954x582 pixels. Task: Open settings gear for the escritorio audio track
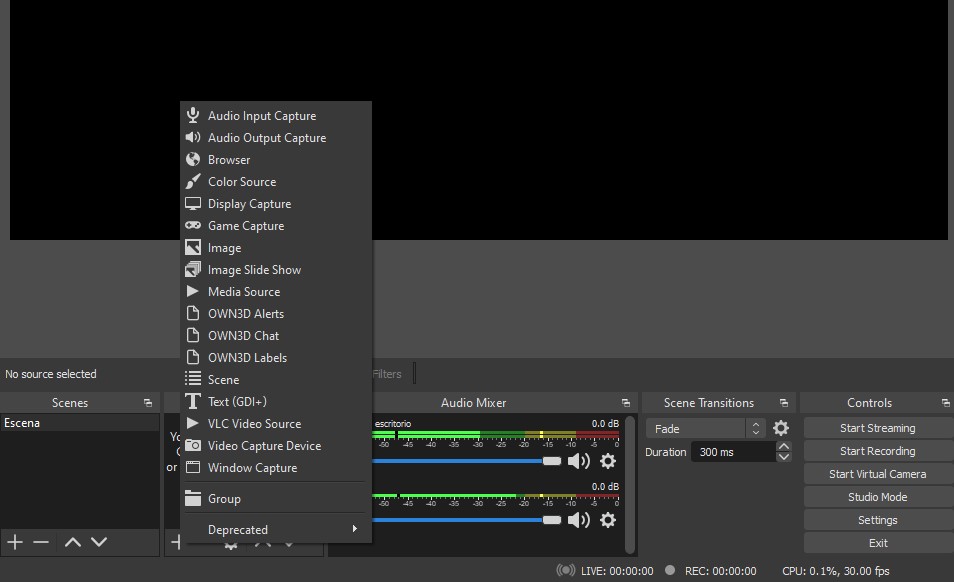(x=607, y=461)
